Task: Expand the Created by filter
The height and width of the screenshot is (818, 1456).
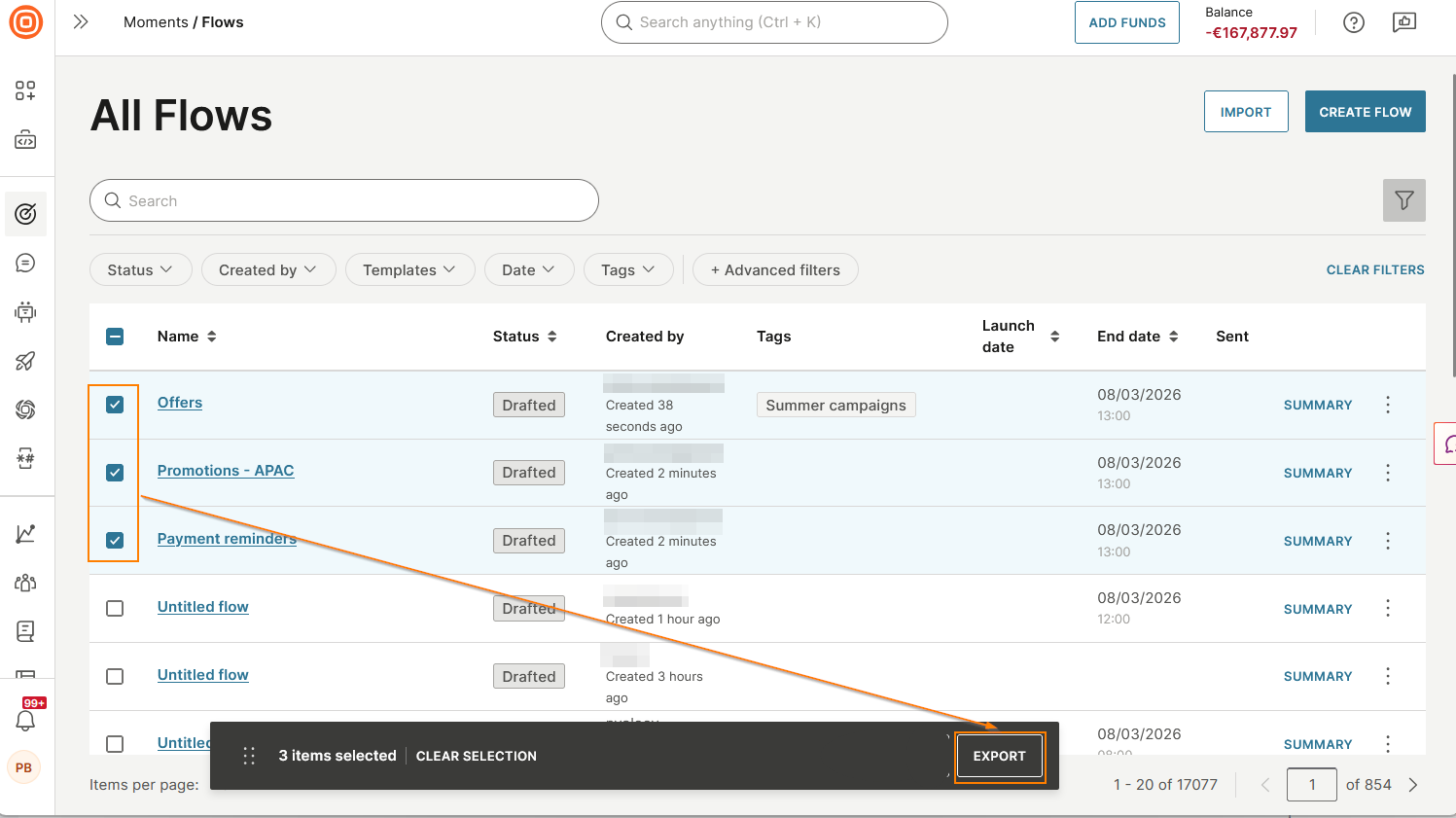Action: click(268, 269)
